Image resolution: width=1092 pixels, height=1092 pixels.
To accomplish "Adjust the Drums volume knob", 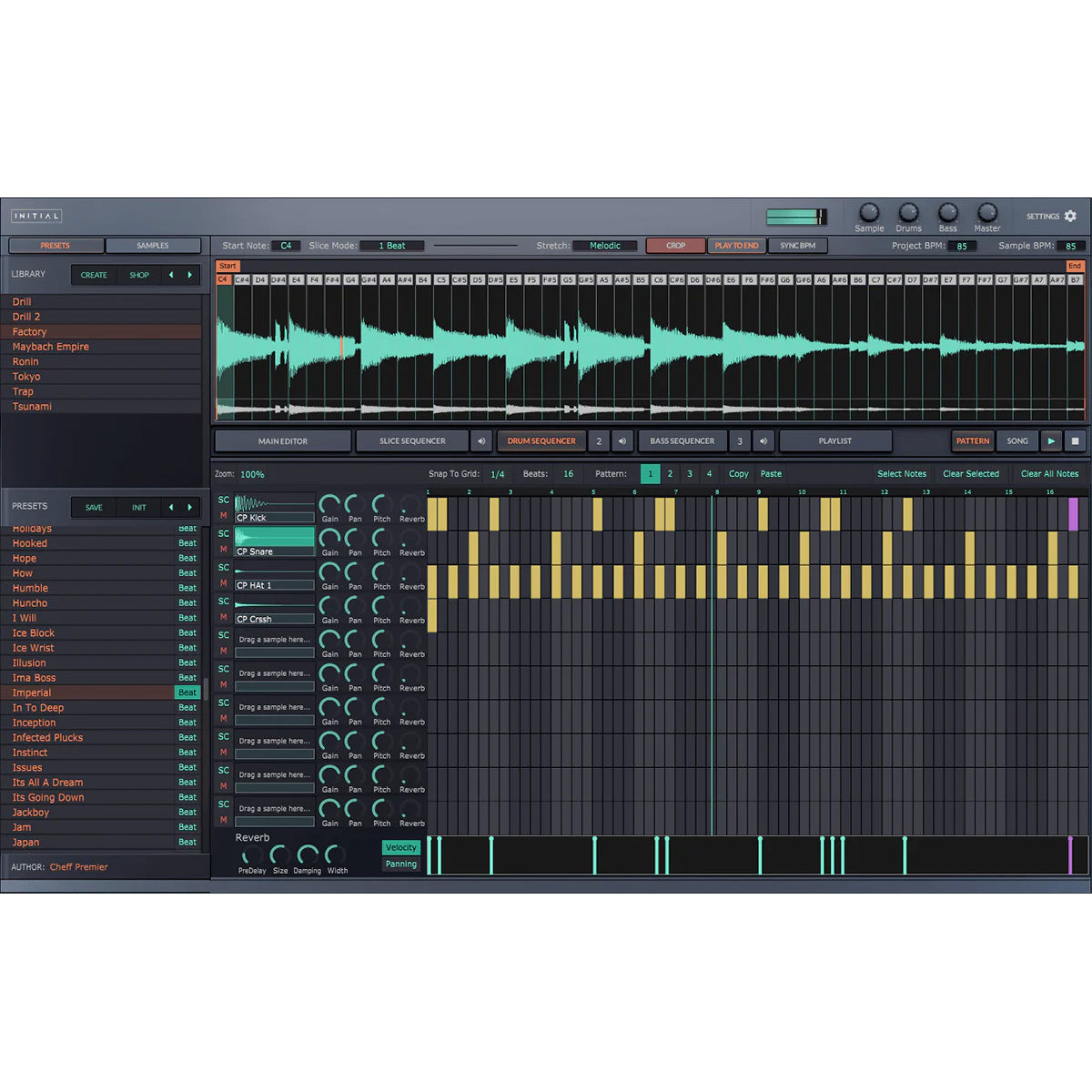I will [x=908, y=213].
